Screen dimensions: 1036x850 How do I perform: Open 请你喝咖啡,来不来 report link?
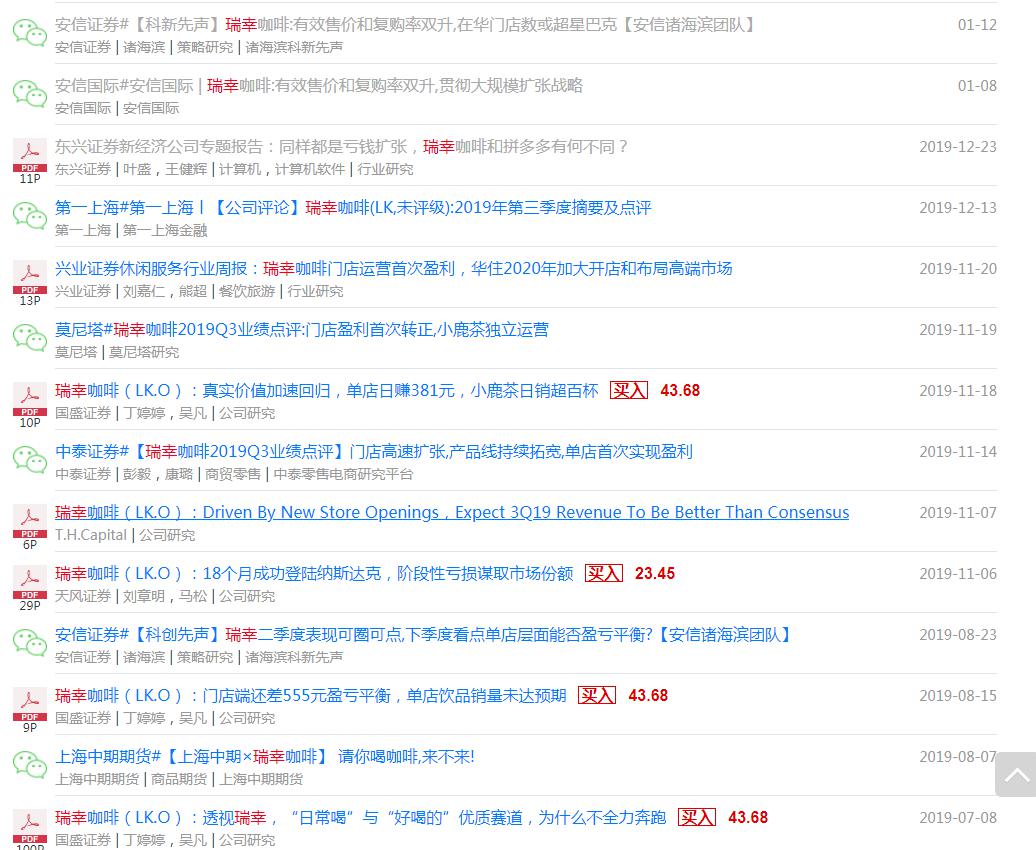pos(265,757)
